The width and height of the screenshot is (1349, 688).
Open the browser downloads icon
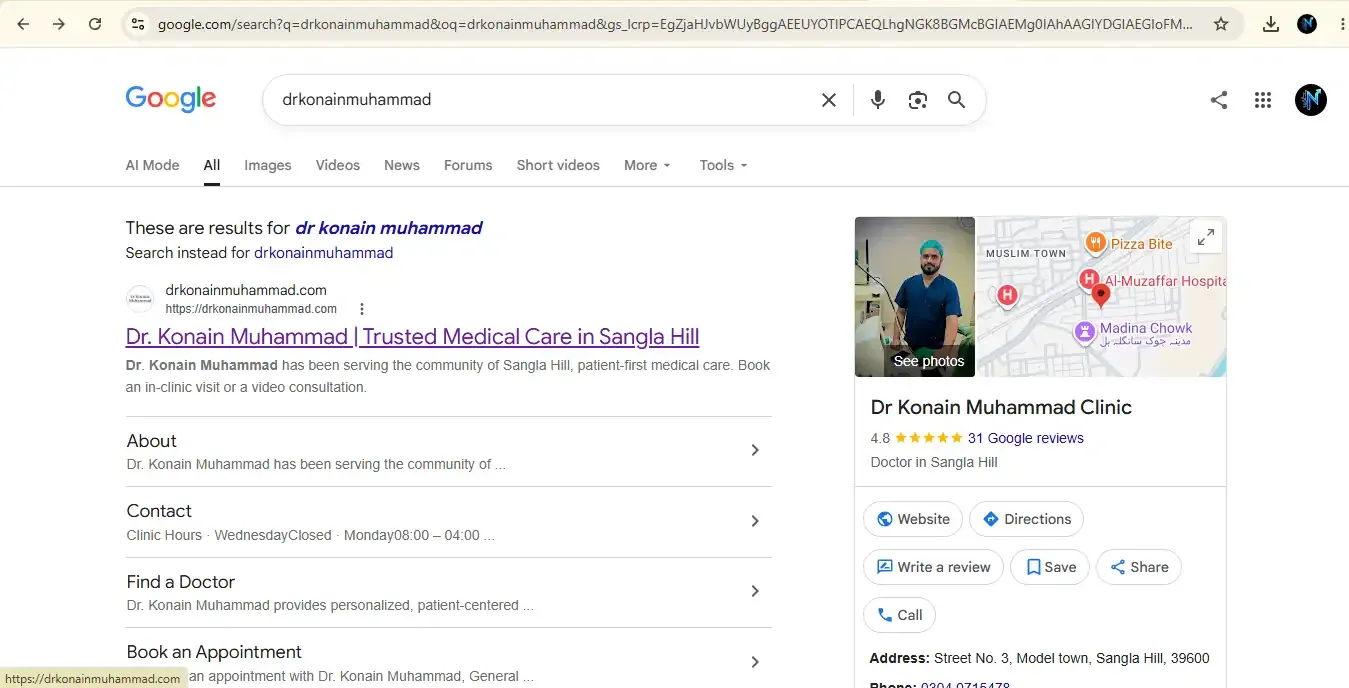point(1271,24)
